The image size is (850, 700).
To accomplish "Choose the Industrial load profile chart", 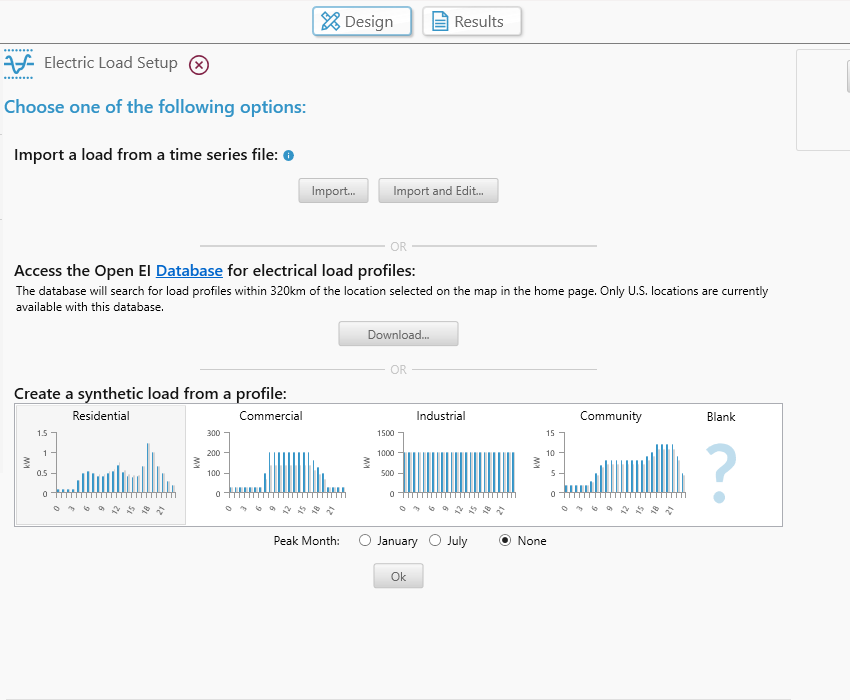I will 441,465.
